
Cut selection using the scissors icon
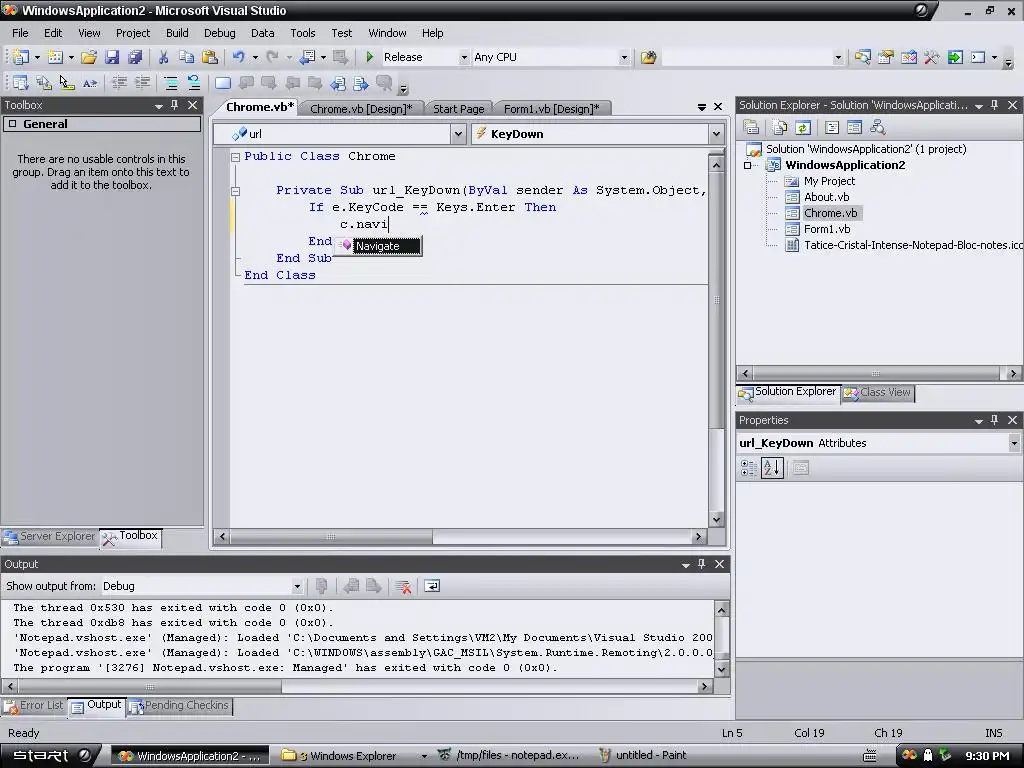(x=163, y=57)
